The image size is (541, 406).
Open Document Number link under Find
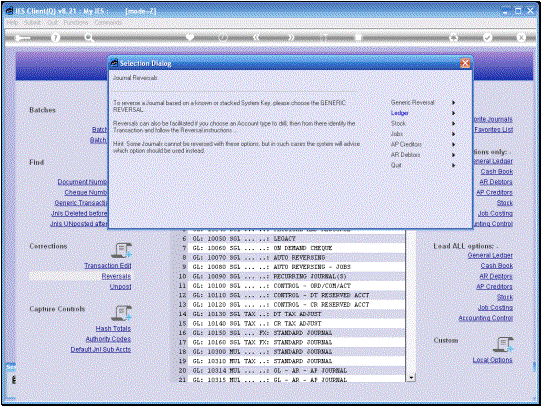click(82, 182)
